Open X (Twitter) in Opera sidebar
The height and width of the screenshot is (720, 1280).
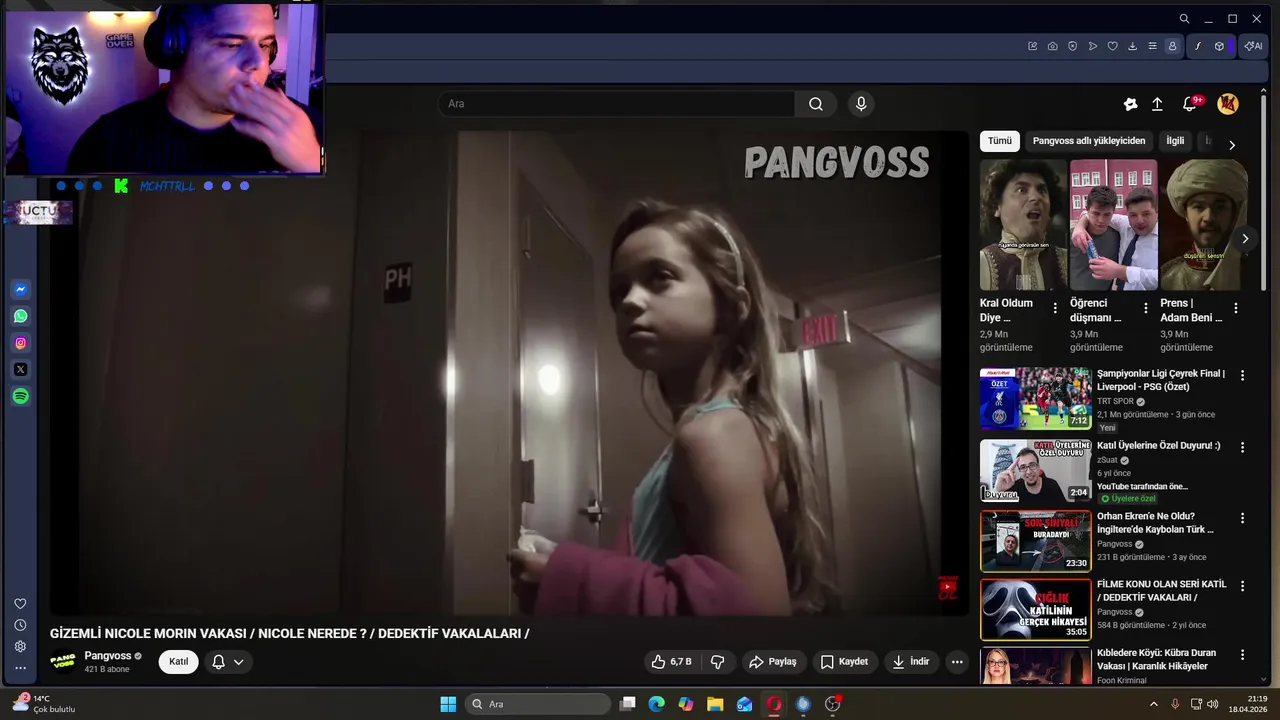[20, 370]
